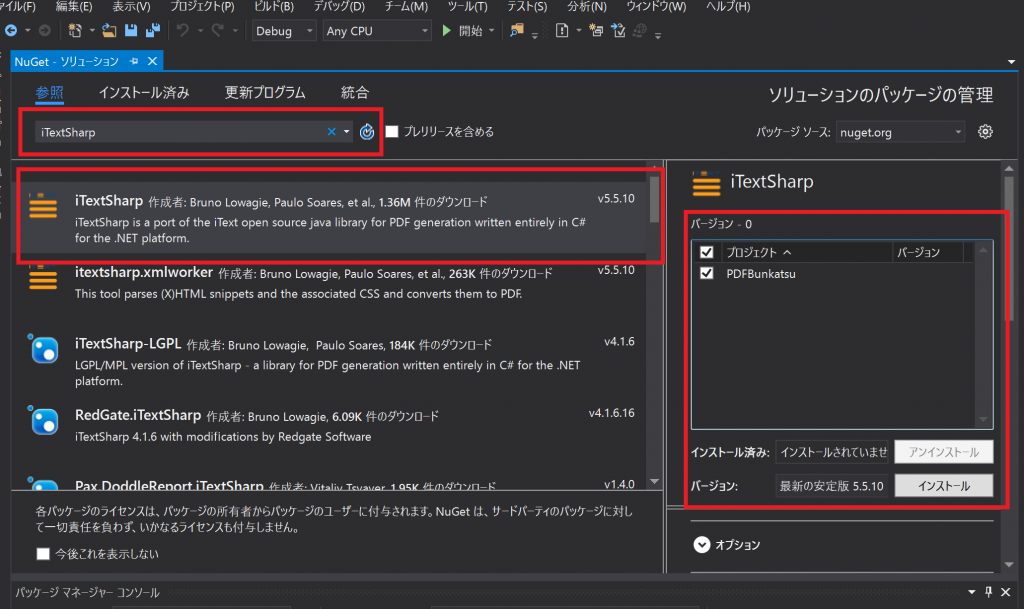1024x609 pixels.
Task: Open the Any CPU platform dropdown
Action: pyautogui.click(x=376, y=30)
